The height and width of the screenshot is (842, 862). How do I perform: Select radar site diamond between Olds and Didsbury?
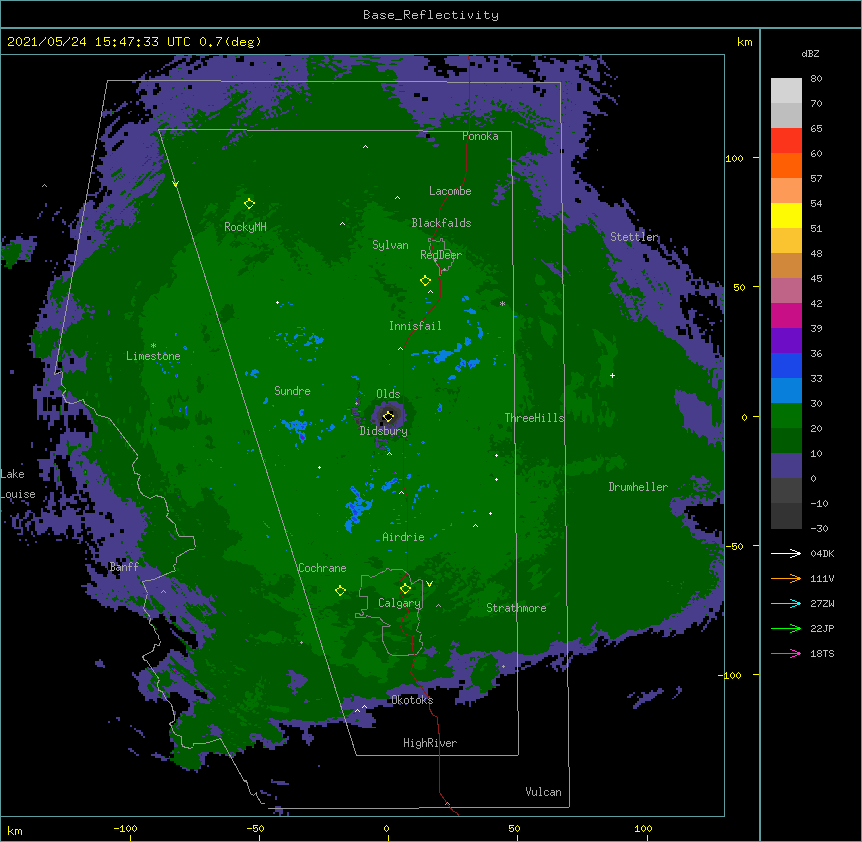pyautogui.click(x=388, y=416)
